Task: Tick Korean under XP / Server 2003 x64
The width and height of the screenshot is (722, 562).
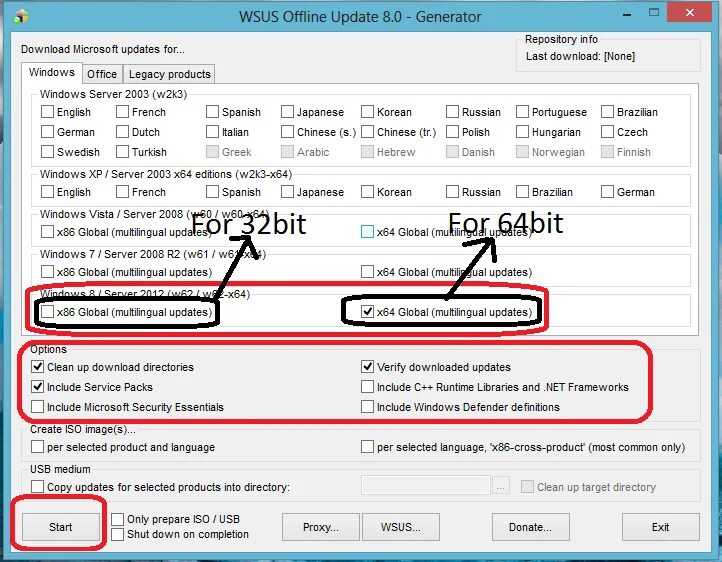Action: click(x=367, y=191)
